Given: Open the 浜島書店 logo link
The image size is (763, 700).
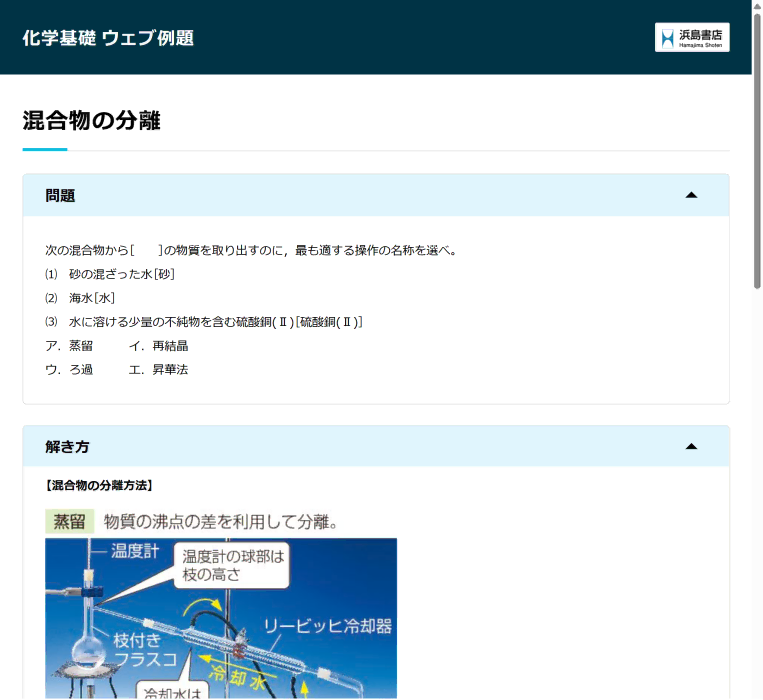Looking at the screenshot, I should tap(691, 37).
